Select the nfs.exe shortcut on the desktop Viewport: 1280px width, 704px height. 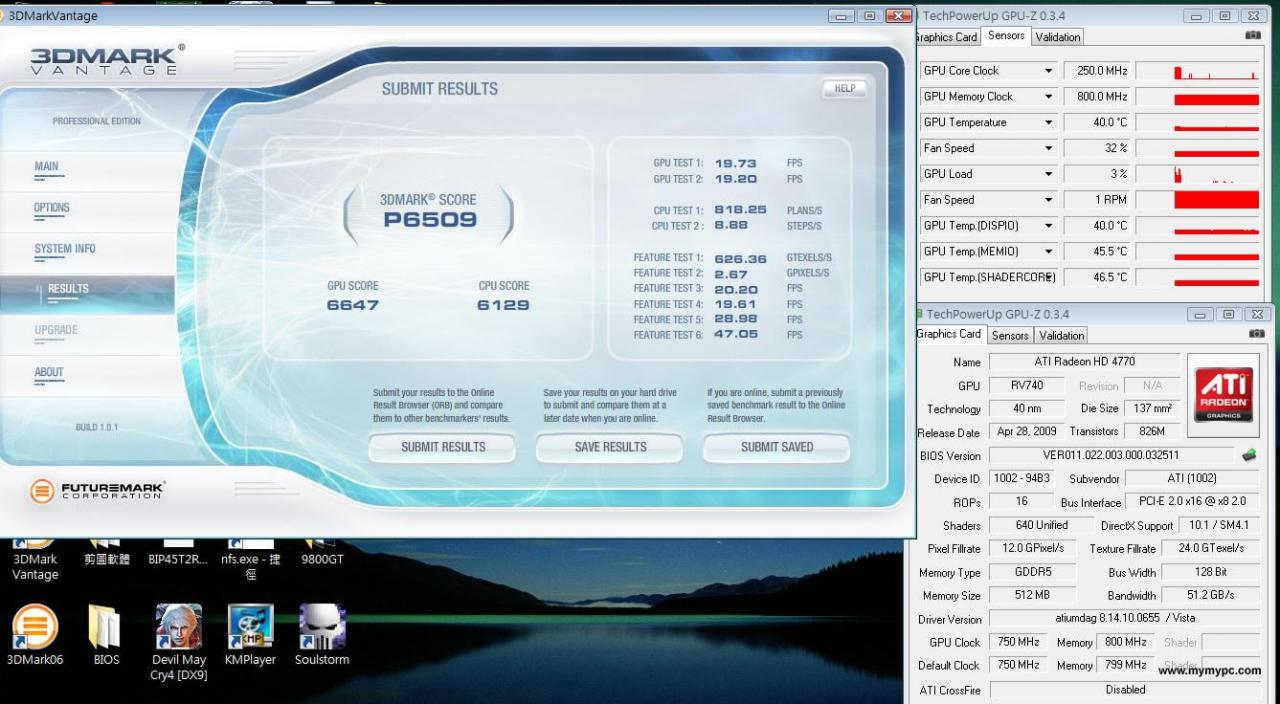(250, 560)
